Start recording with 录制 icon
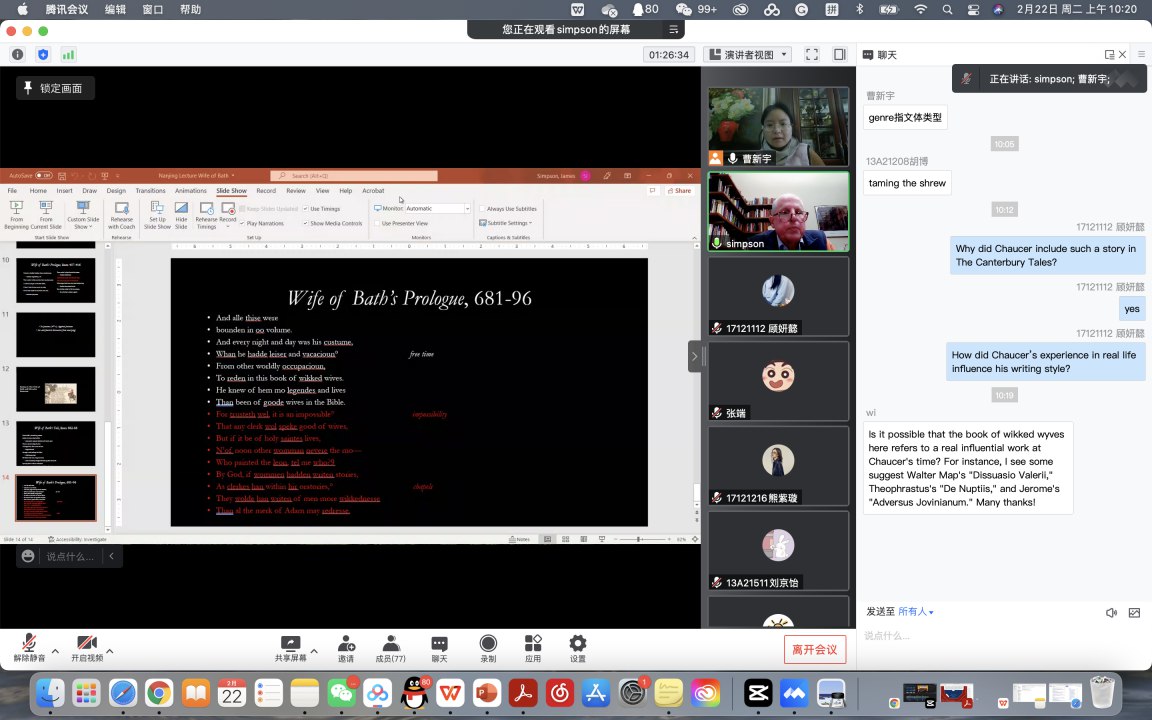The image size is (1152, 720). (488, 647)
